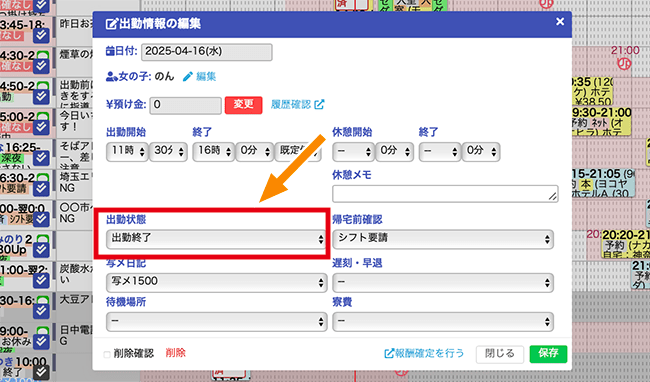Click the 報酬確定を行う link
650x382 pixels.
pyautogui.click(x=424, y=353)
